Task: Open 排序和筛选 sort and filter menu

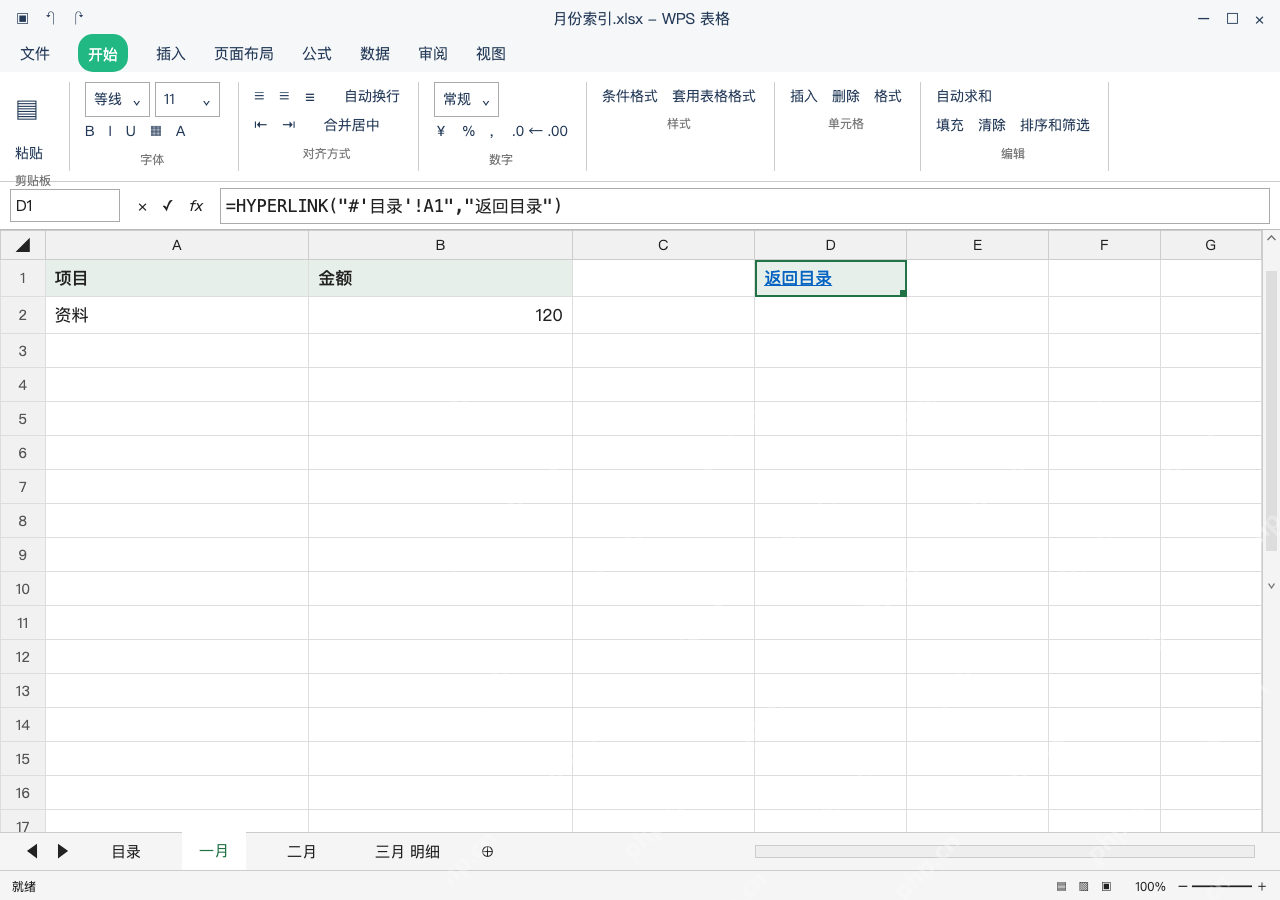Action: point(1055,125)
